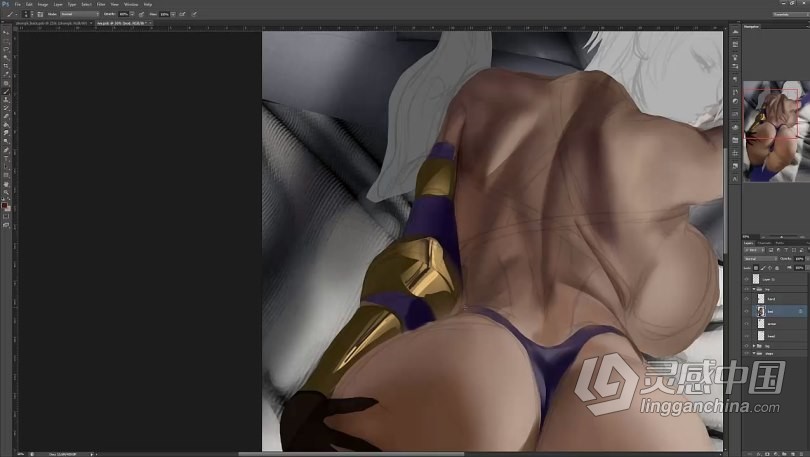This screenshot has height=457, width=810.
Task: Toggle visibility of the armor layer
Action: [746, 324]
